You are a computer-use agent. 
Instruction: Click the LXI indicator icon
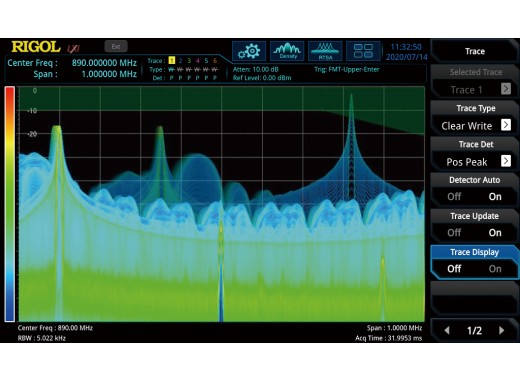point(73,48)
